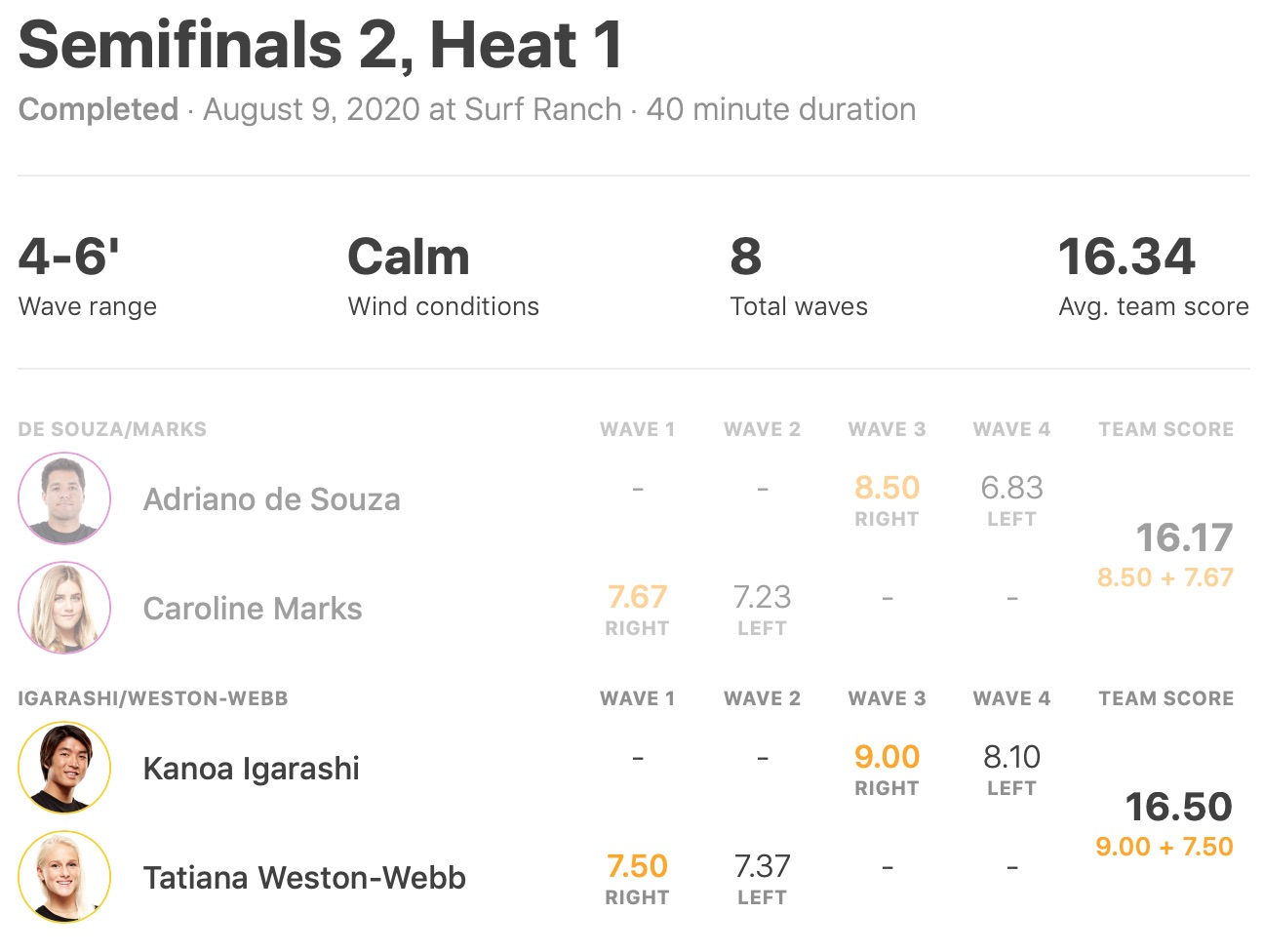Image resolution: width=1264 pixels, height=952 pixels.
Task: Select Tatiana Weston-Webb's profile photo
Action: tap(64, 877)
